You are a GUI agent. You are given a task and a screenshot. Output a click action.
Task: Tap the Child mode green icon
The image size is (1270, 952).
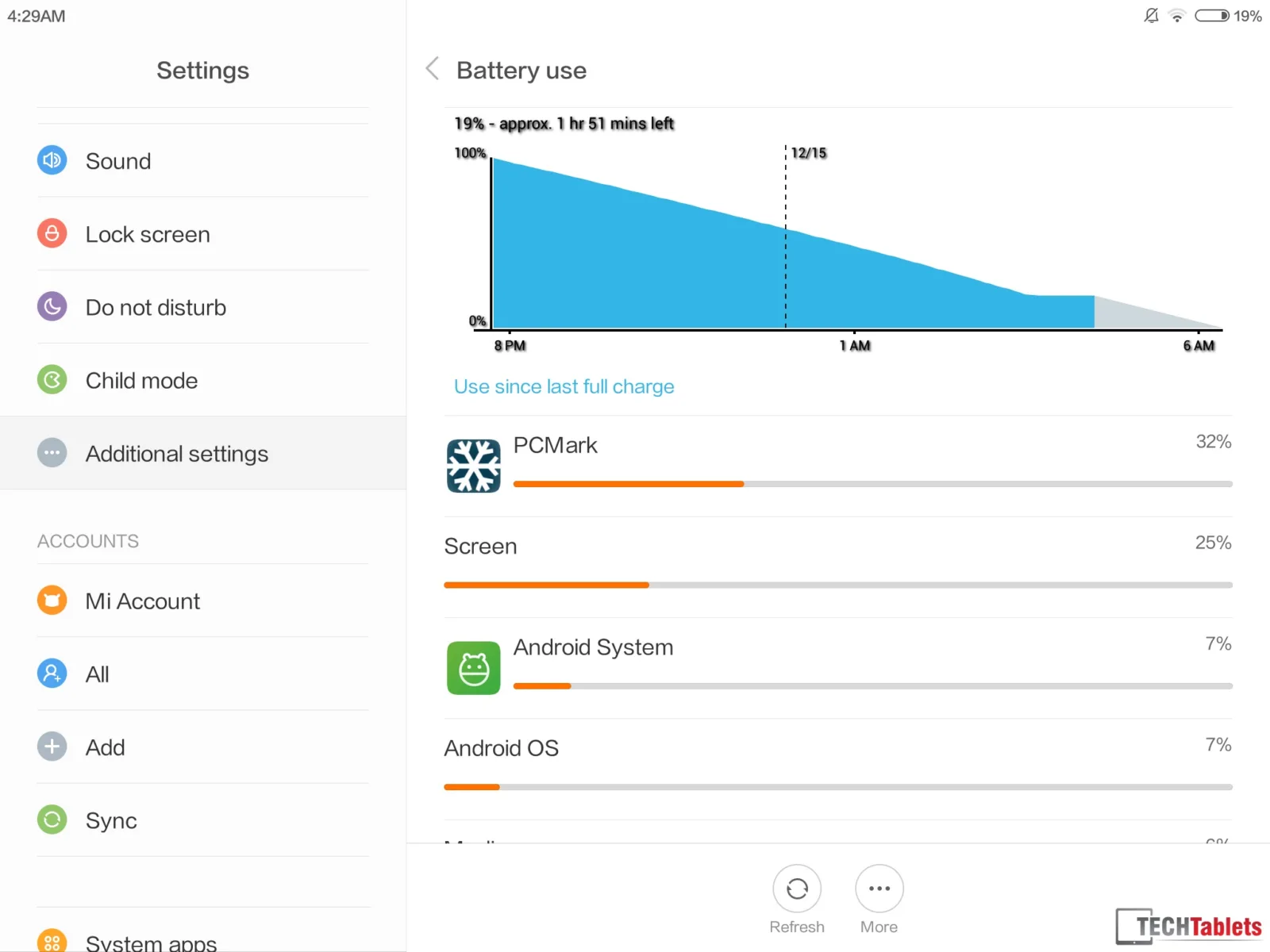52,380
